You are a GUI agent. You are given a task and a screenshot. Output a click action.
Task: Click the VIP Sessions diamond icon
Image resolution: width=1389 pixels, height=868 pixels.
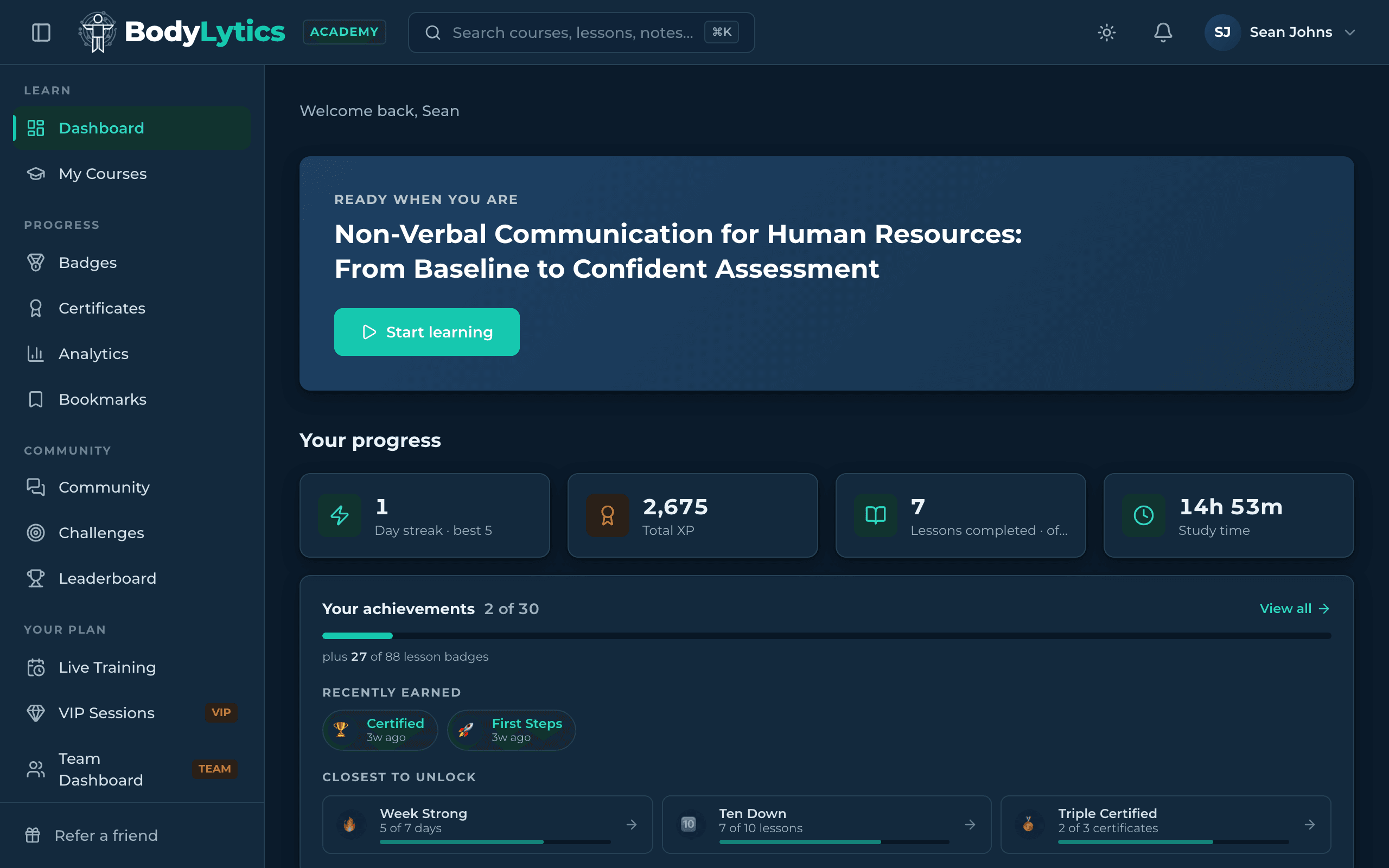[36, 712]
